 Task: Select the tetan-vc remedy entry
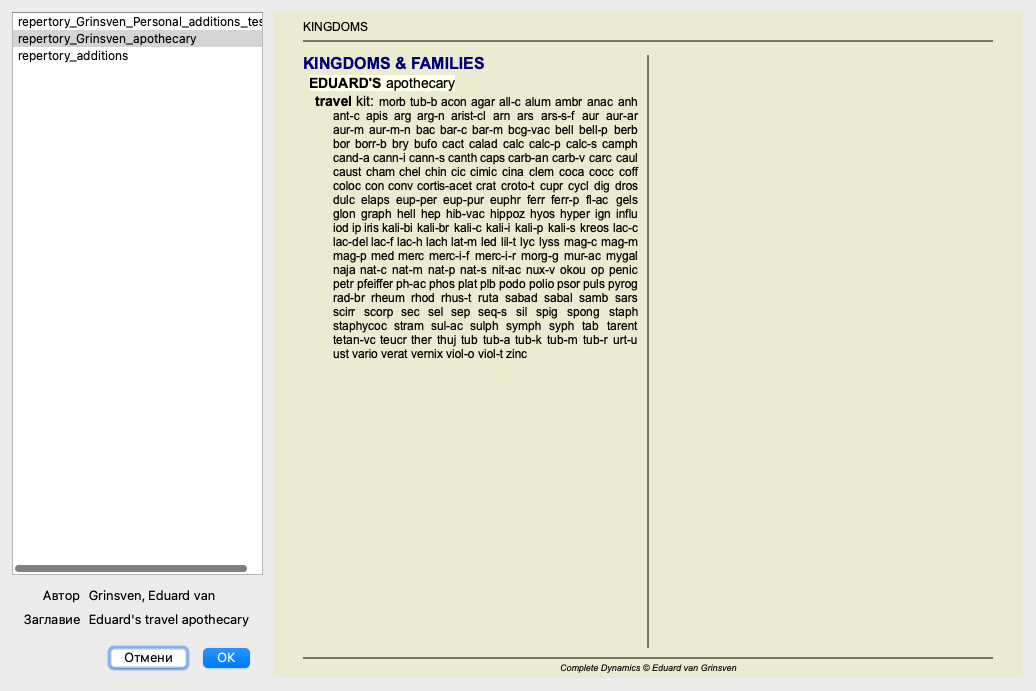tap(354, 340)
